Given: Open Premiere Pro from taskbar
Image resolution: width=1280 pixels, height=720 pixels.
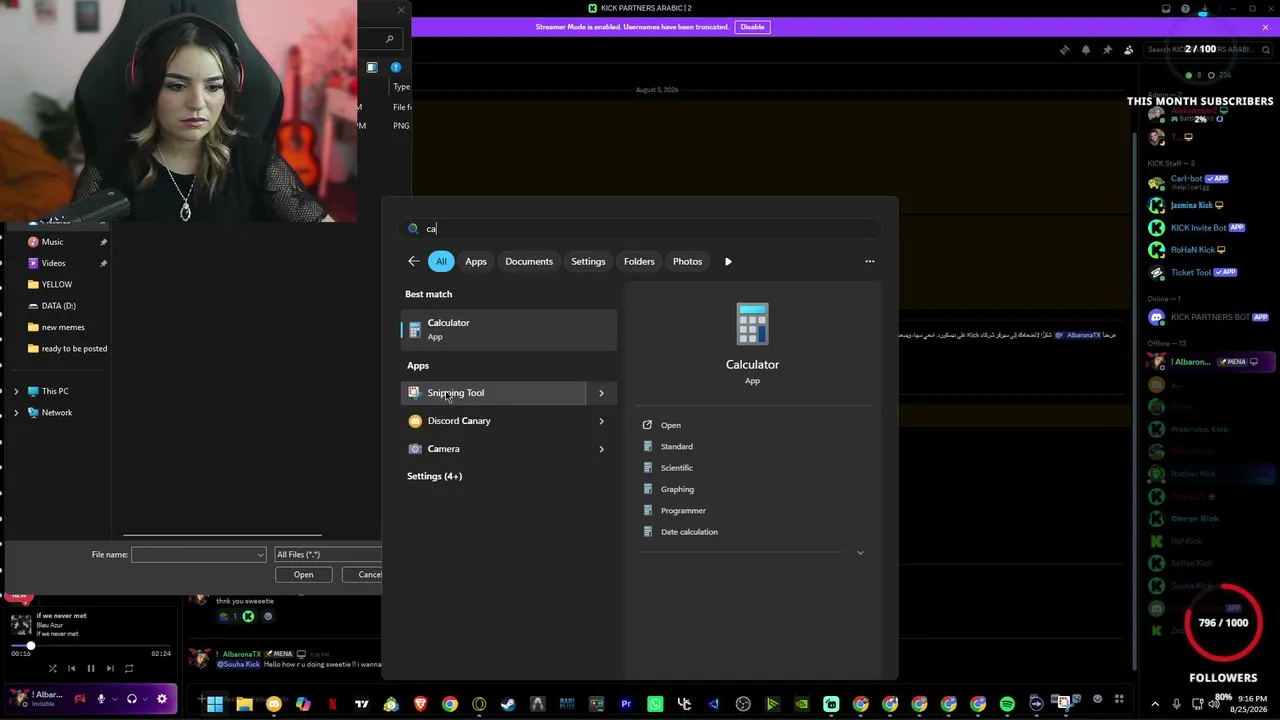Looking at the screenshot, I should pos(626,704).
